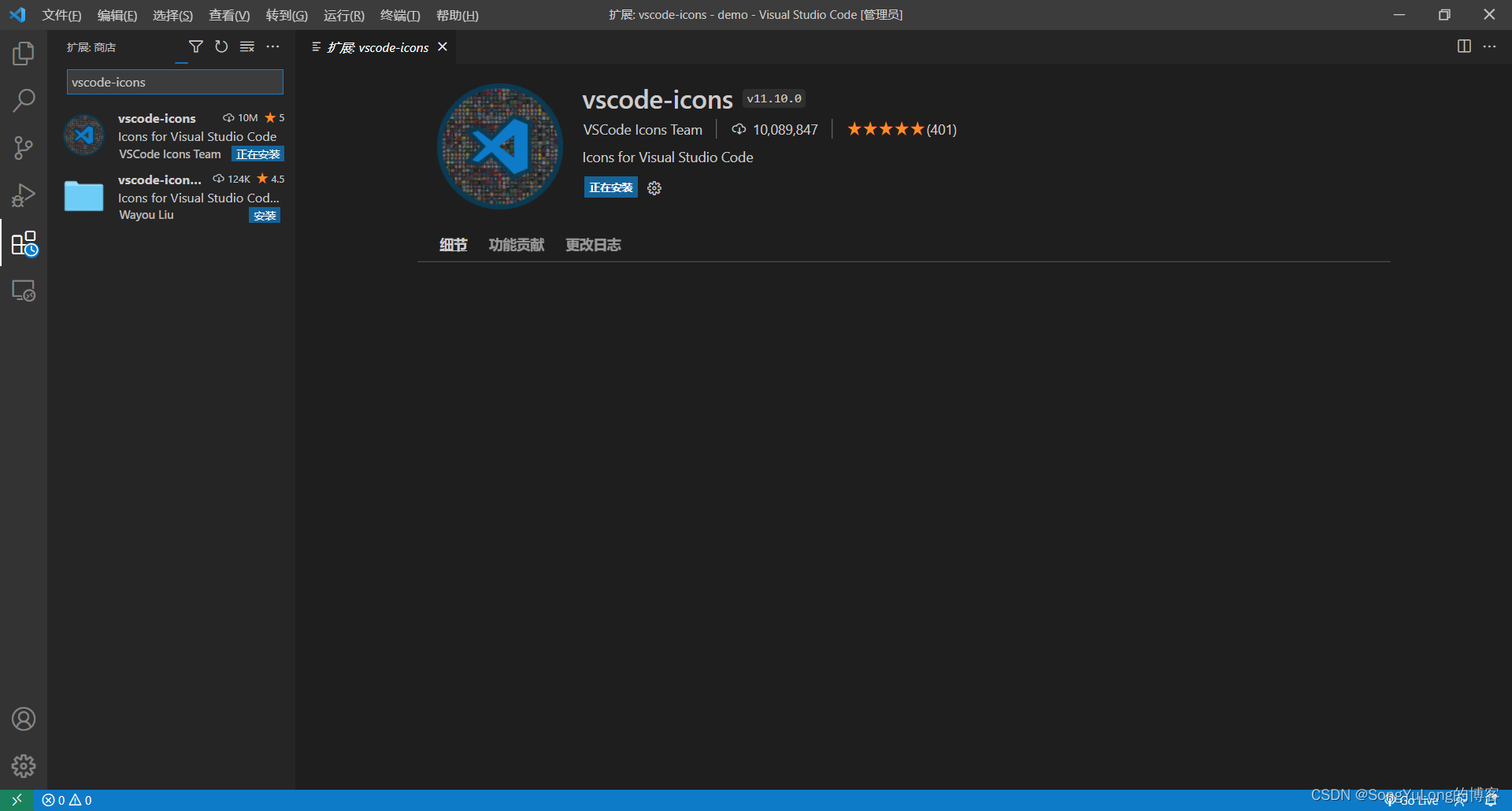This screenshot has width=1512, height=811.
Task: Open the 帮助(H) menu
Action: pos(458,16)
